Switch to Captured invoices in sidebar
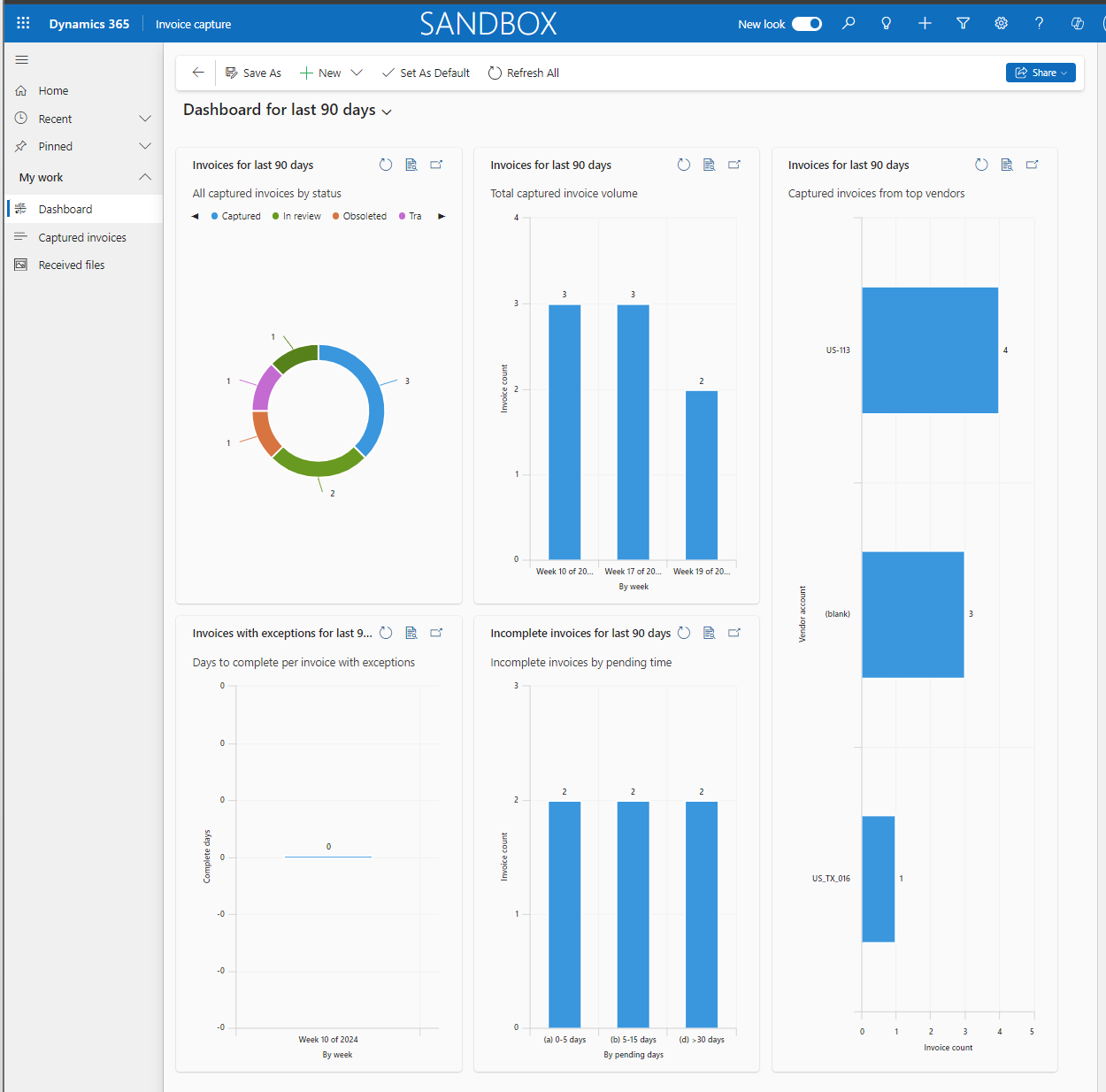 click(x=82, y=236)
